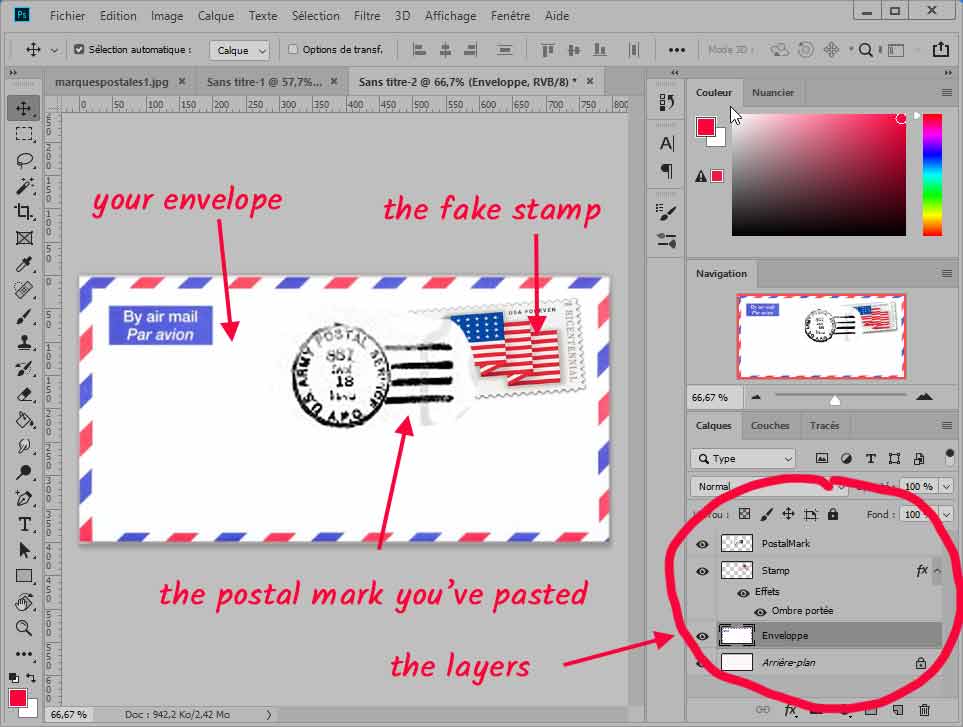The width and height of the screenshot is (963, 727).
Task: Select the Clone Stamp tool
Action: (23, 342)
